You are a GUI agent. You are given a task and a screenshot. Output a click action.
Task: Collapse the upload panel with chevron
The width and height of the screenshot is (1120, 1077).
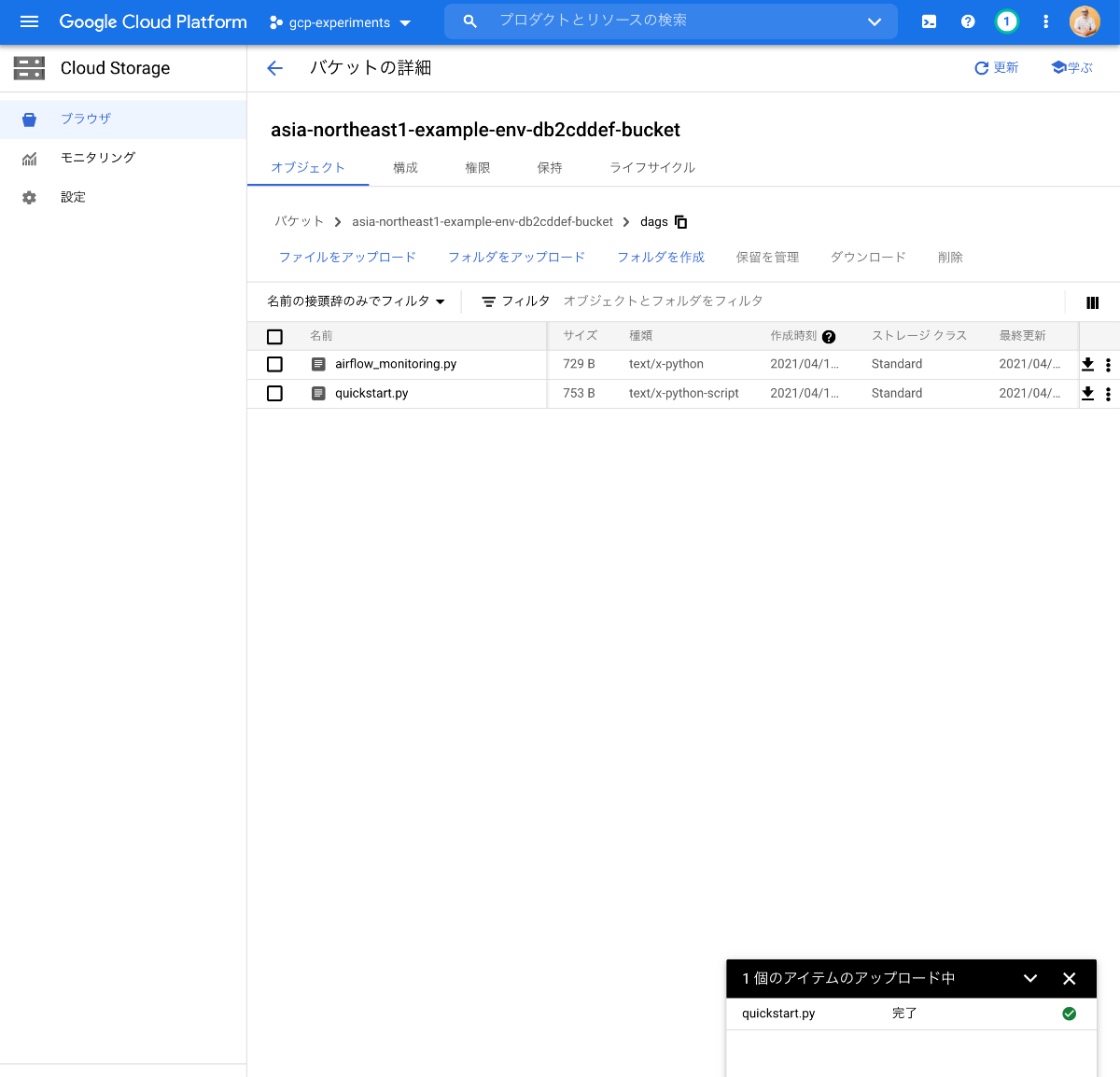(1030, 978)
